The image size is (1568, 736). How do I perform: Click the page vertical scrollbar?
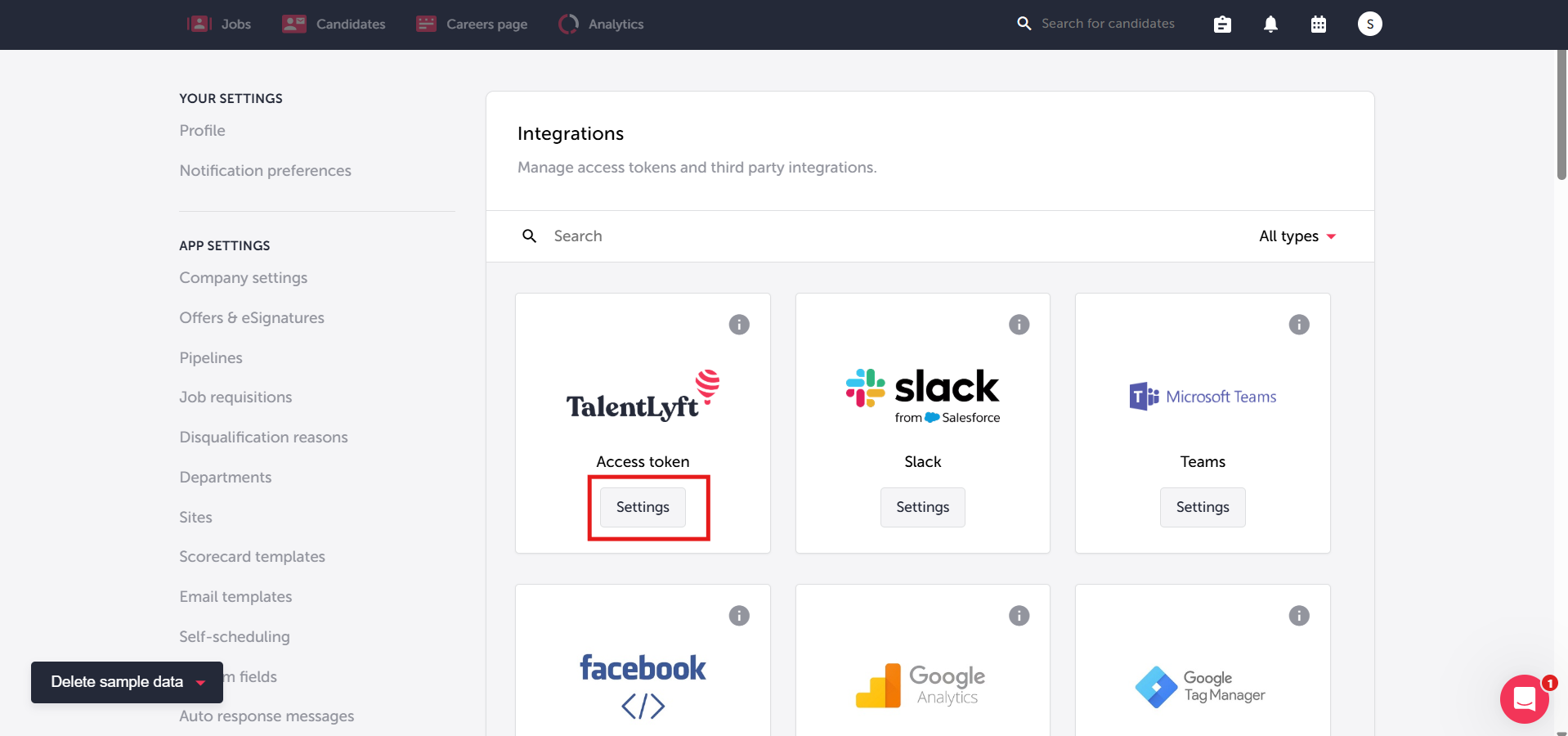1561,114
